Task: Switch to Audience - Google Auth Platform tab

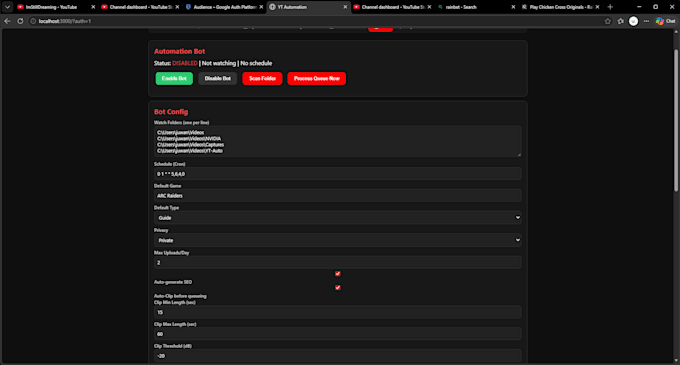Action: point(224,7)
